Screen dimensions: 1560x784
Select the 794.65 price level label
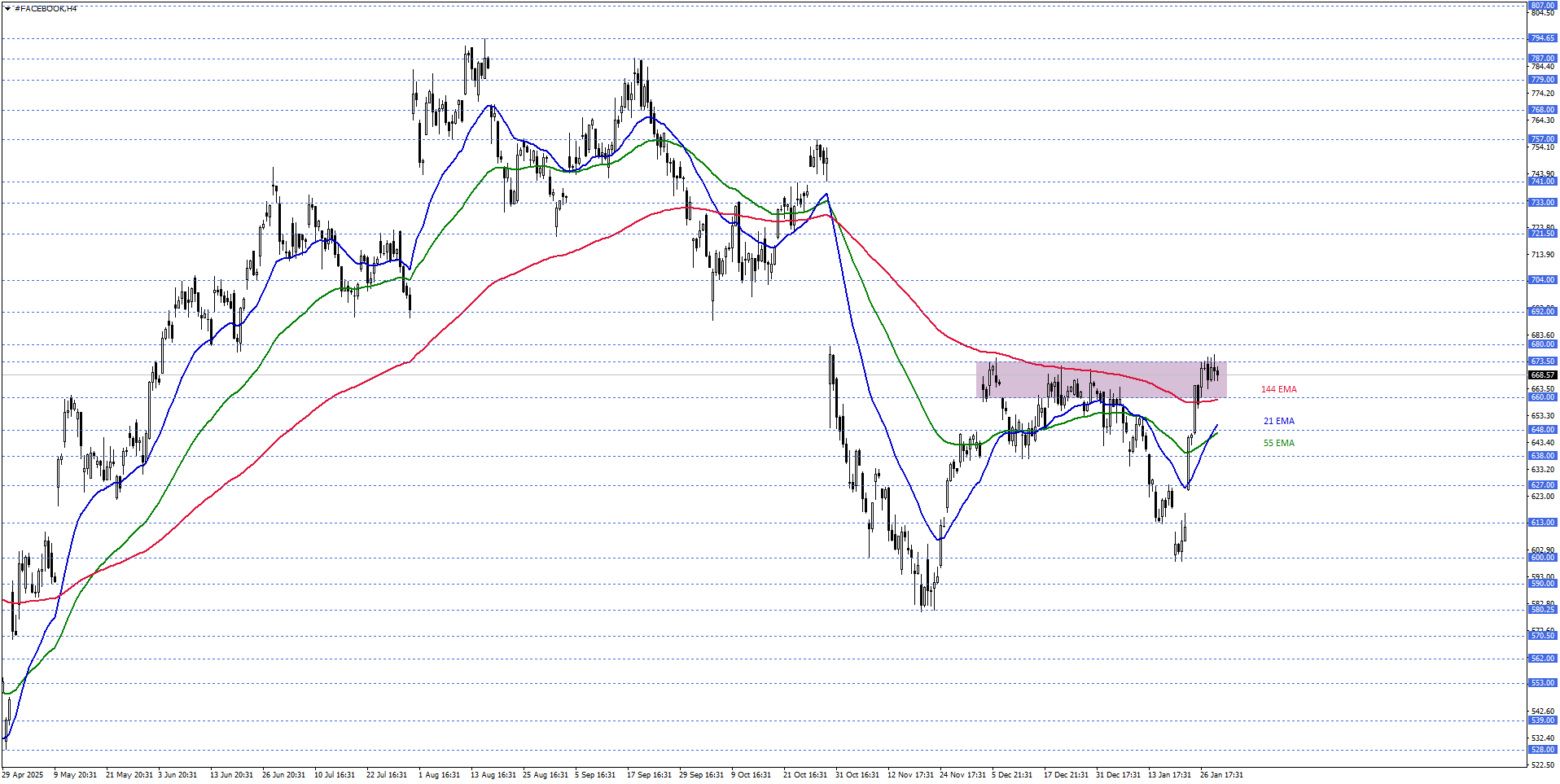[1542, 38]
